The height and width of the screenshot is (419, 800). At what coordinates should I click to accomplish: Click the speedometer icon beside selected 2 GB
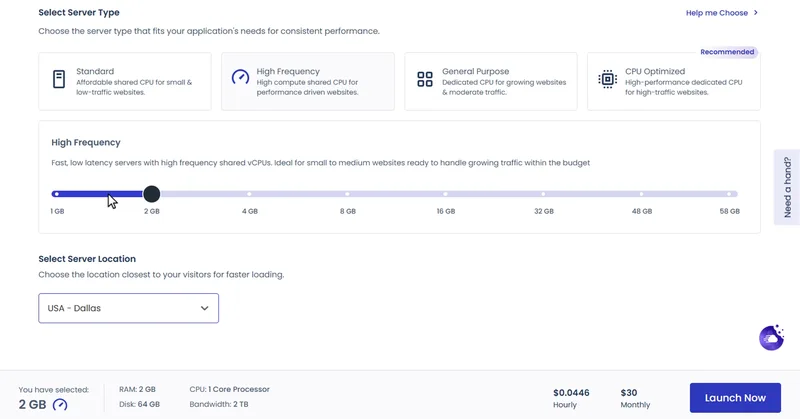(60, 405)
